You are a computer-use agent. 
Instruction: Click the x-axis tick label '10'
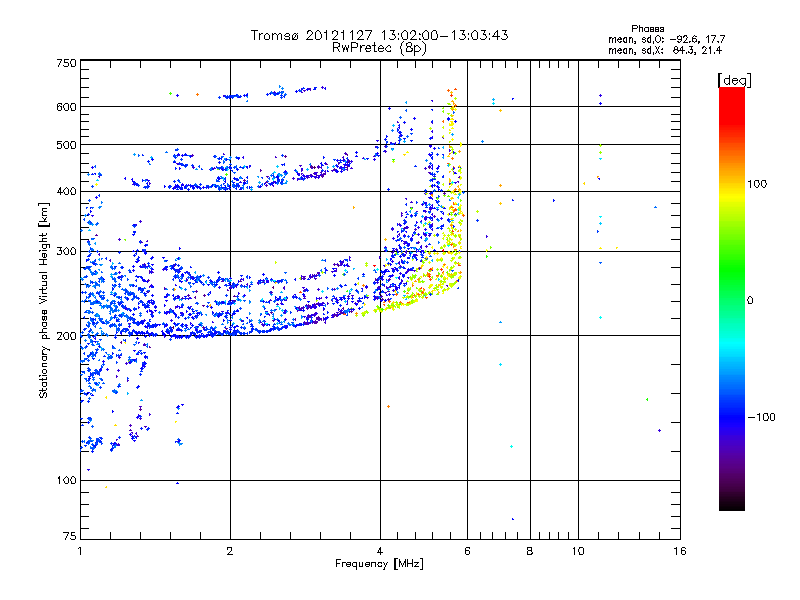tap(578, 551)
